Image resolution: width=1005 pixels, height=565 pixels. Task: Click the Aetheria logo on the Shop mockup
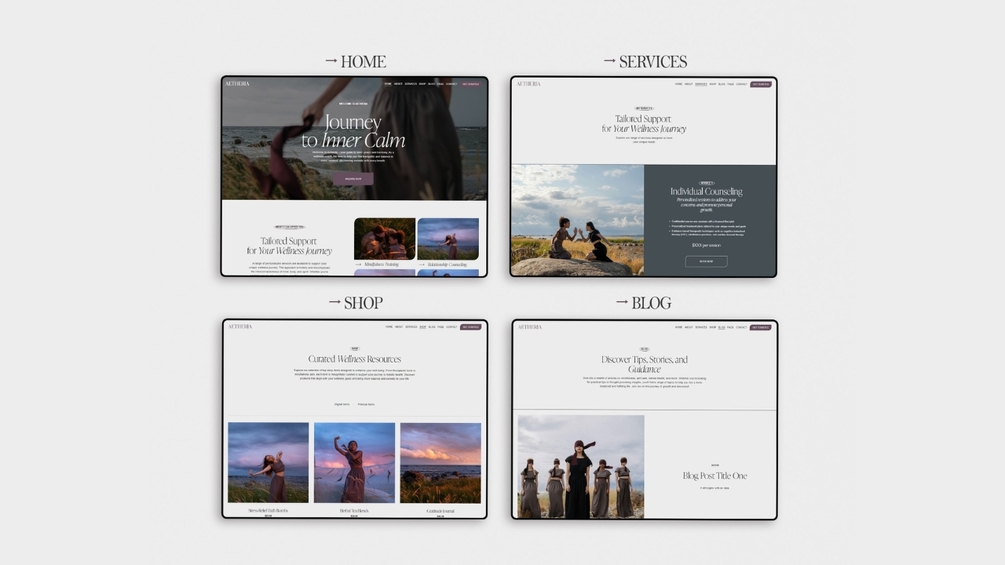tap(240, 327)
